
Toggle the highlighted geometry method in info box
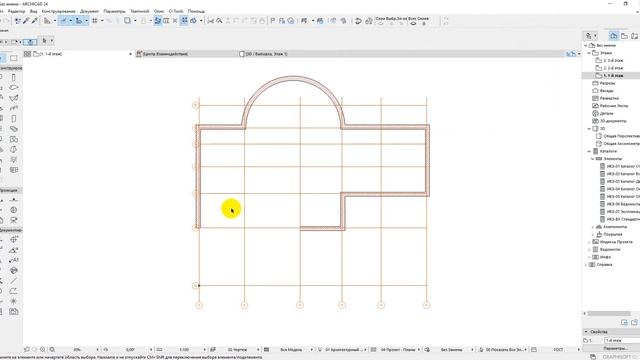30,41
